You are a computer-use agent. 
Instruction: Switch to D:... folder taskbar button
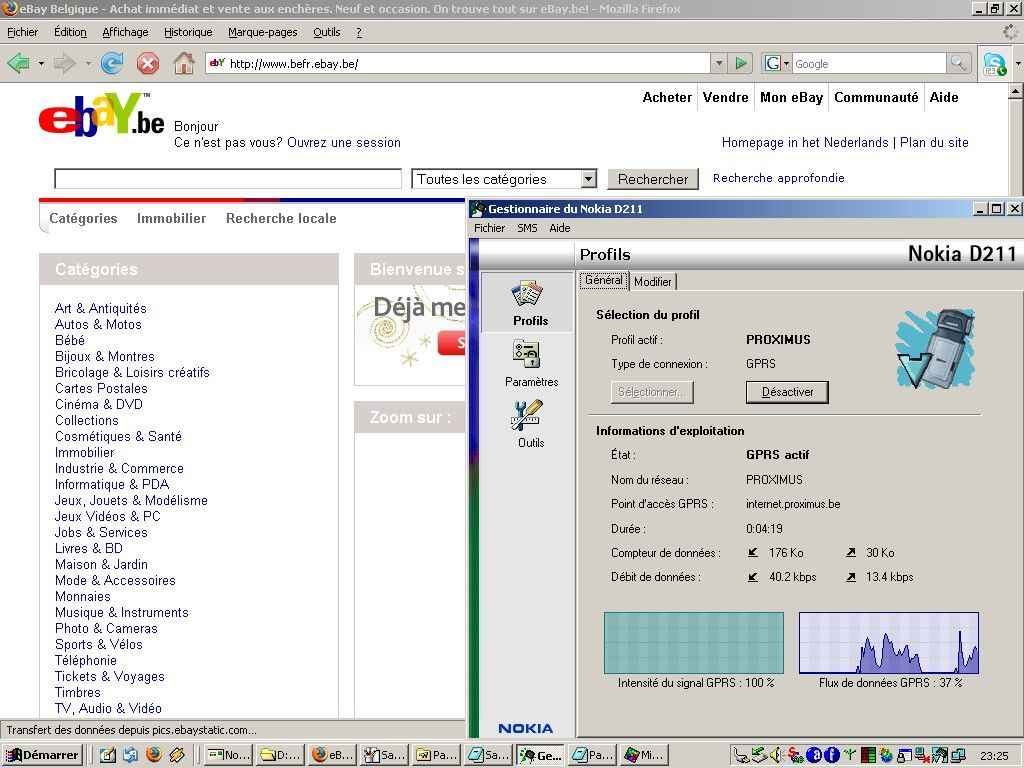point(280,755)
